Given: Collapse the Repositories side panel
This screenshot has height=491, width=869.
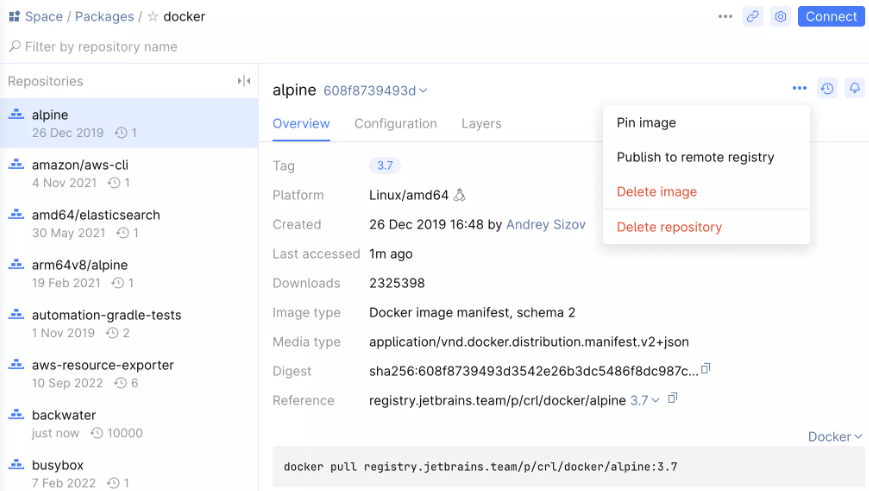Looking at the screenshot, I should click(x=243, y=81).
